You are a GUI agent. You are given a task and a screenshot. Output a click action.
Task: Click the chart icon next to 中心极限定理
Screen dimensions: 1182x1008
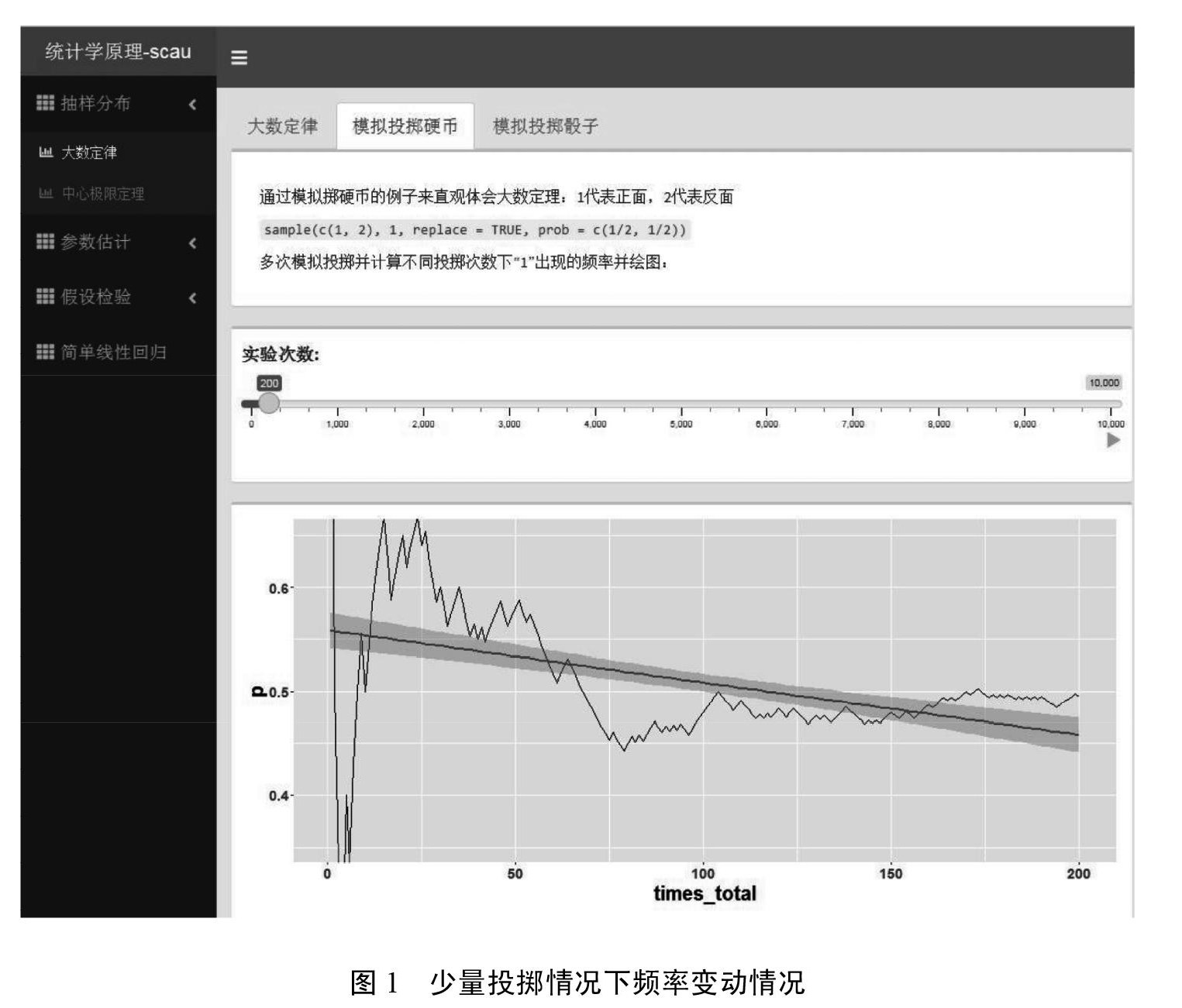pos(46,194)
